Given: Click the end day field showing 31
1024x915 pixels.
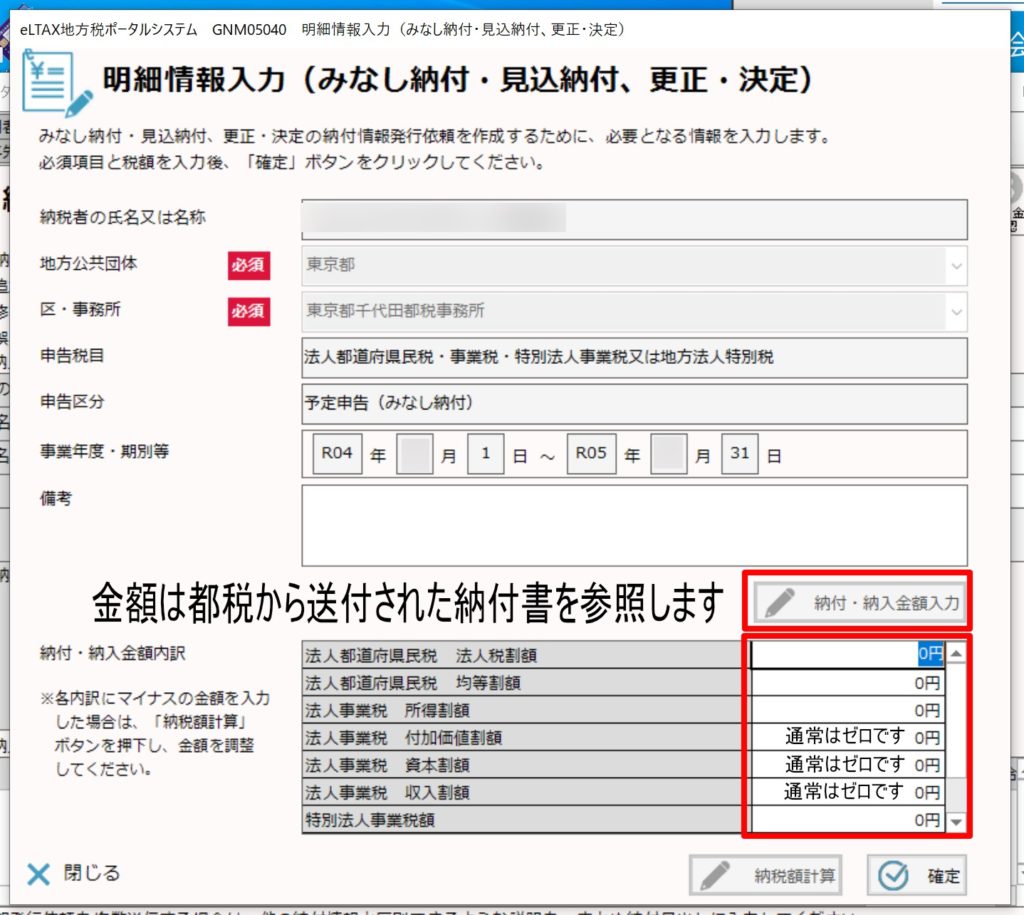Looking at the screenshot, I should point(739,454).
